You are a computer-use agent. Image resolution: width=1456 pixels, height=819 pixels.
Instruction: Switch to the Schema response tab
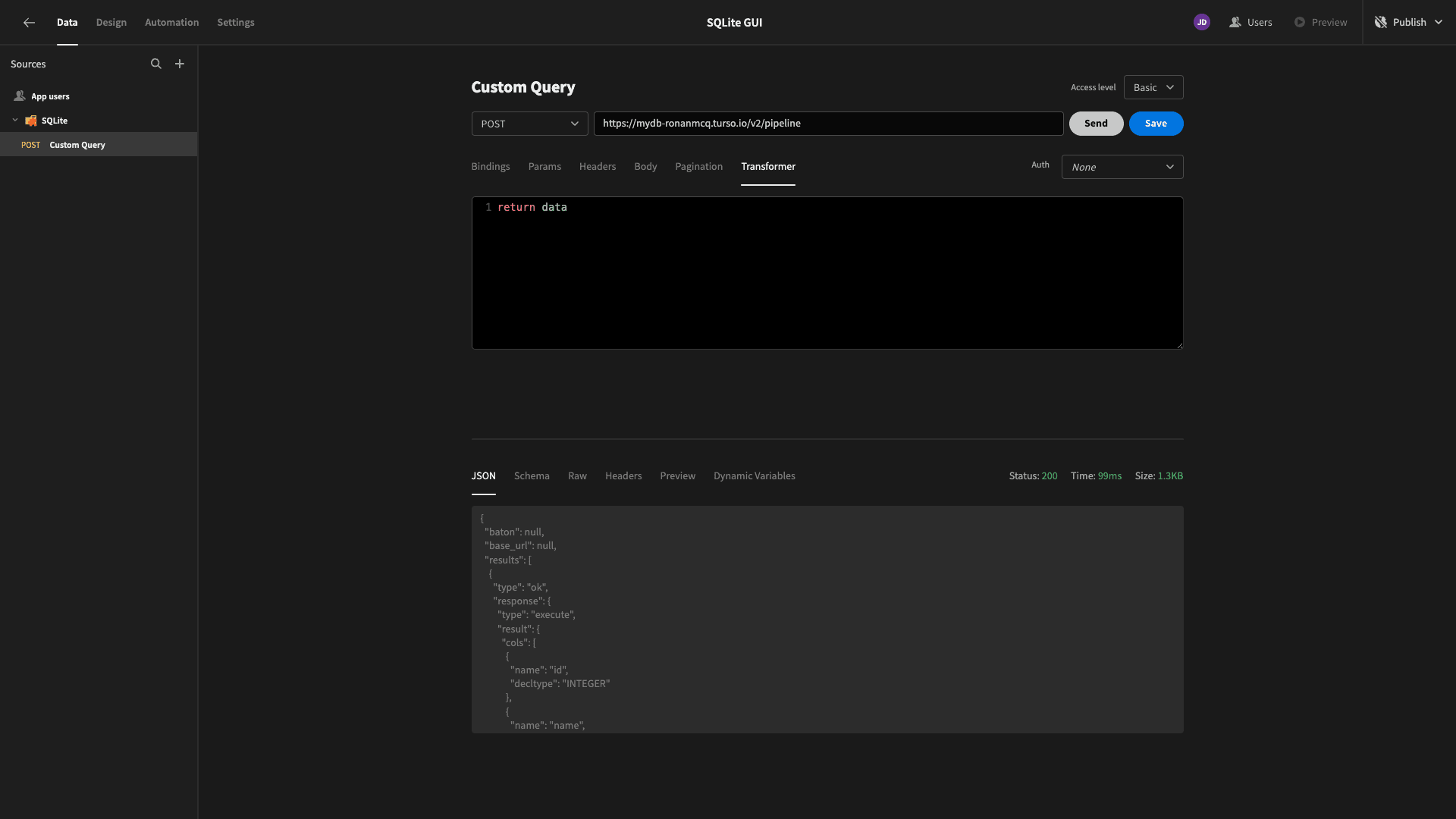tap(532, 476)
